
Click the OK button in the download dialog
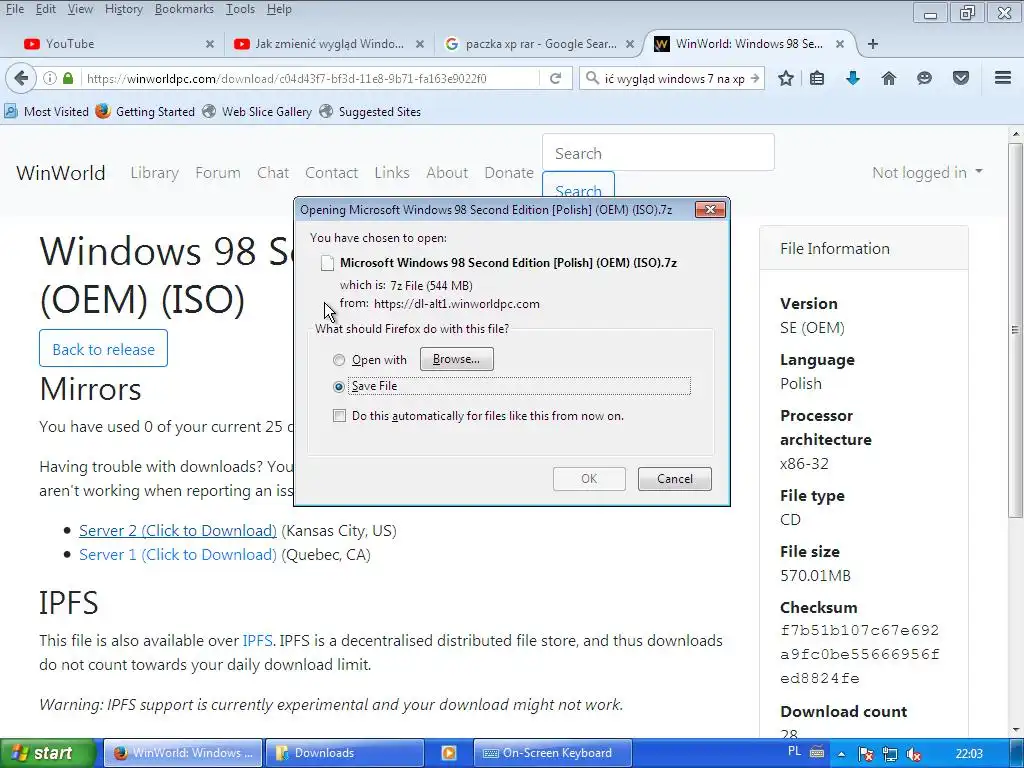coord(589,479)
